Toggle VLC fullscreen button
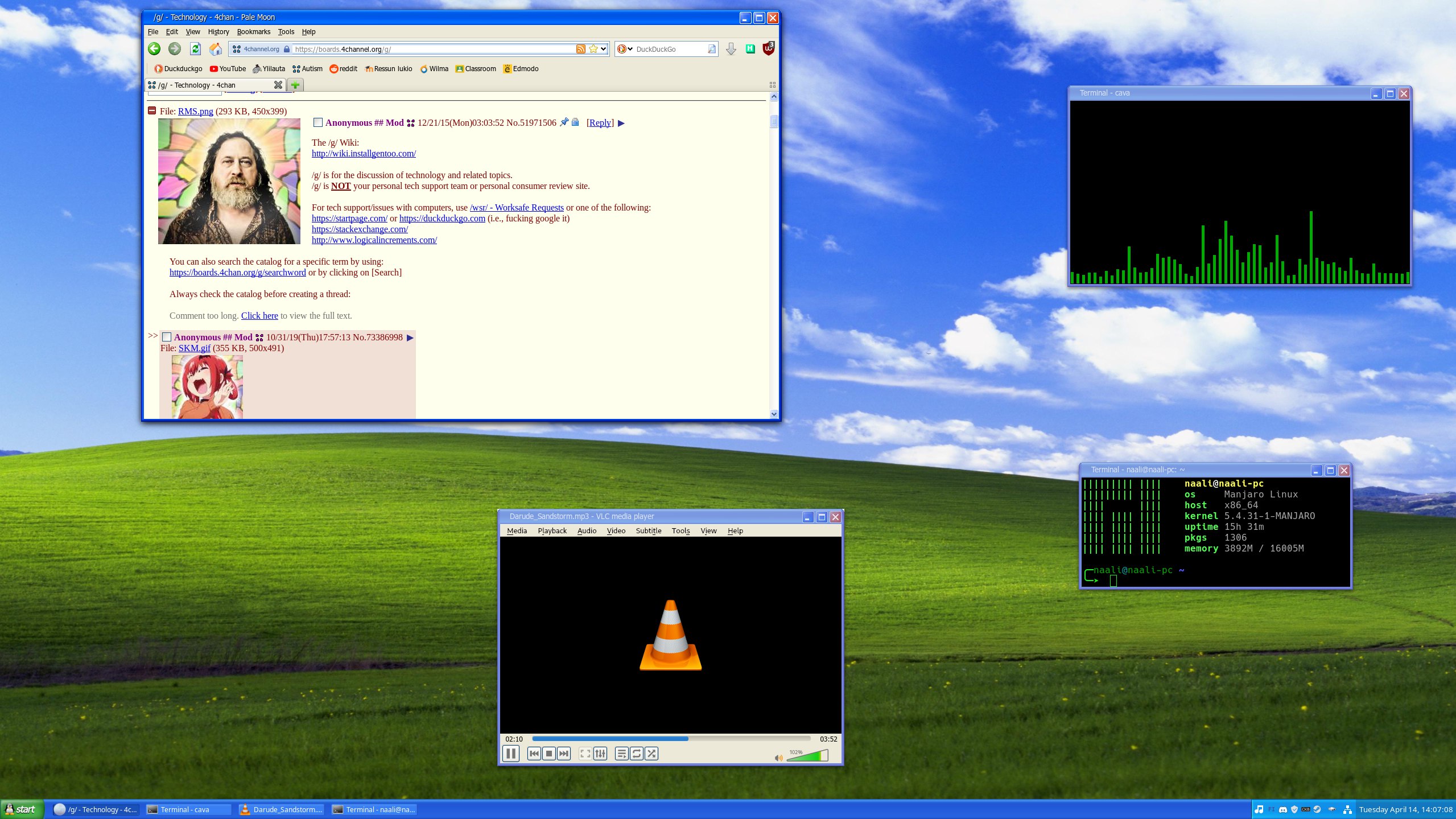This screenshot has height=819, width=1456. (585, 754)
